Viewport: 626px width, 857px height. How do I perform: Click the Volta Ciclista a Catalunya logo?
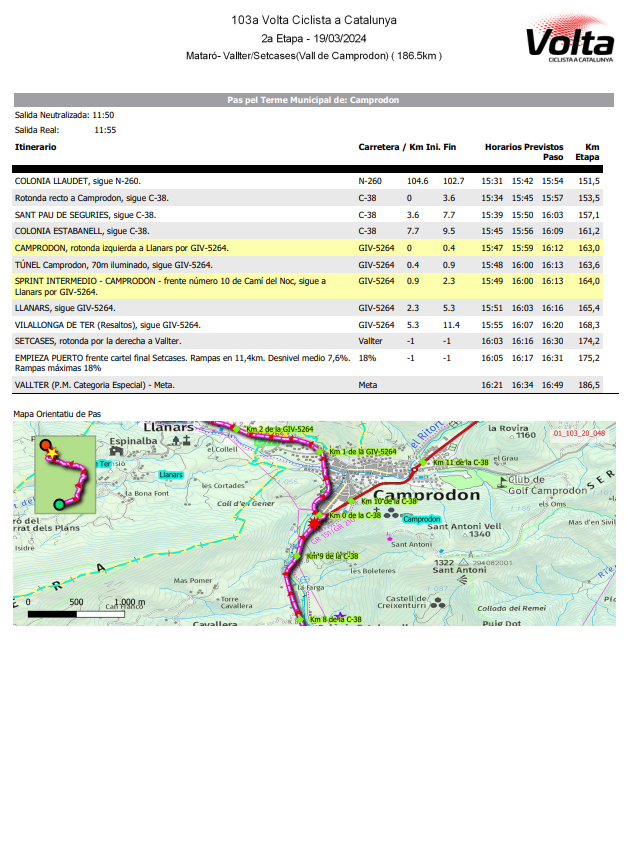[x=570, y=39]
